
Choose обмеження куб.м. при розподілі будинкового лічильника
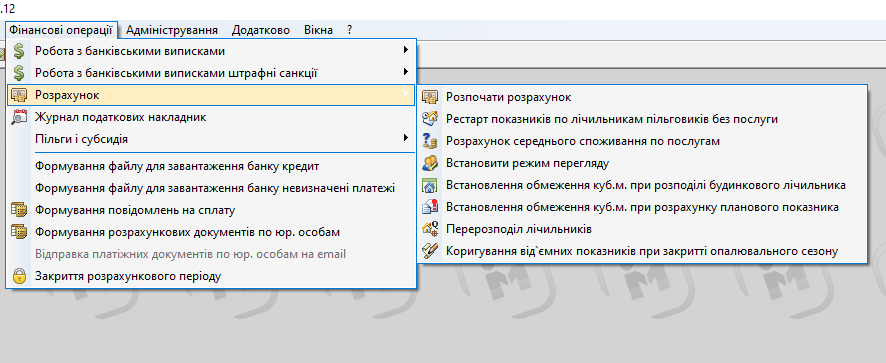point(642,185)
